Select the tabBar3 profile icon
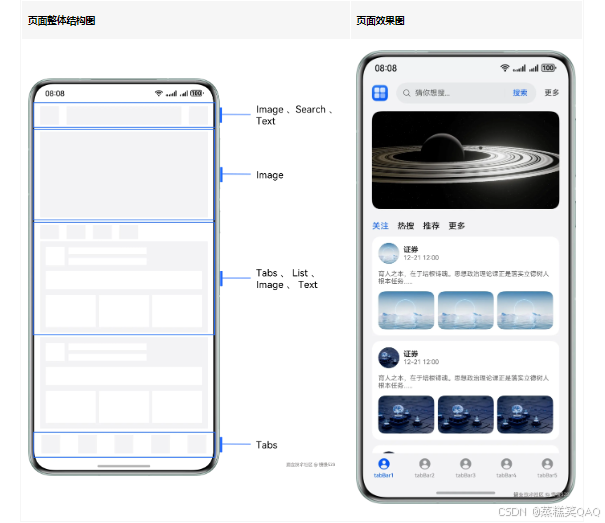 466,464
